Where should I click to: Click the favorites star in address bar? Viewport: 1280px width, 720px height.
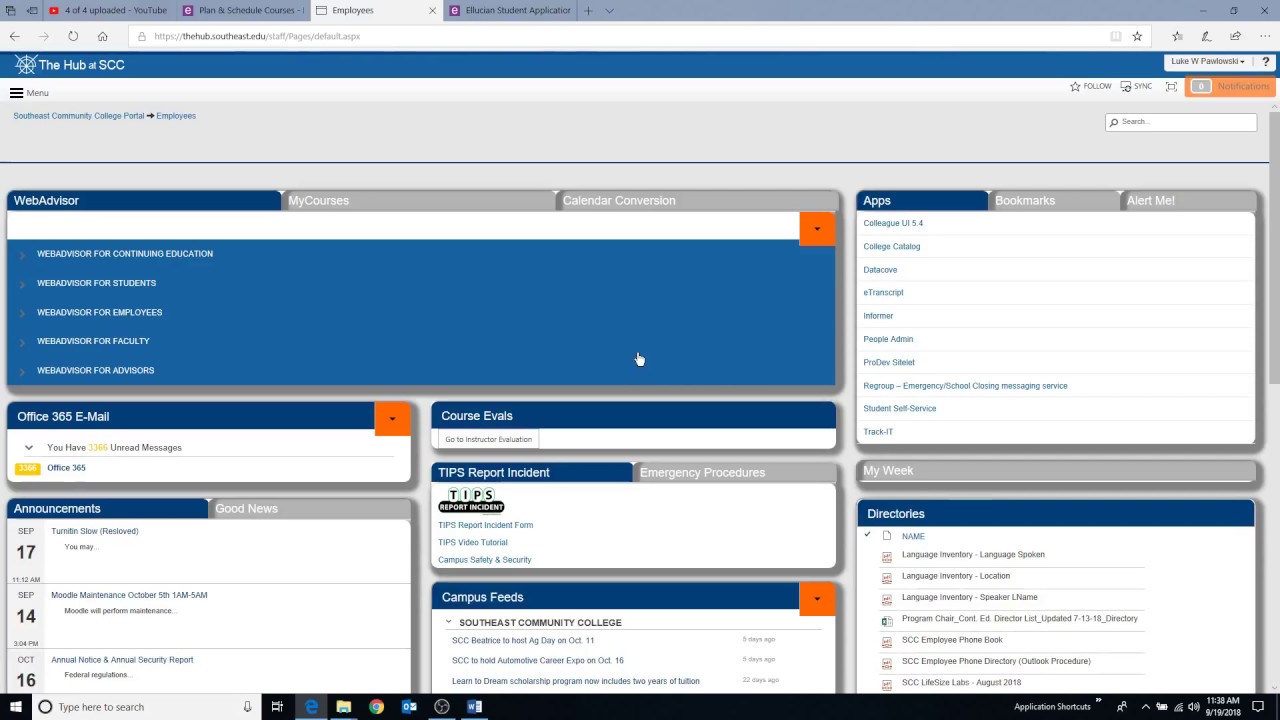coord(1137,36)
